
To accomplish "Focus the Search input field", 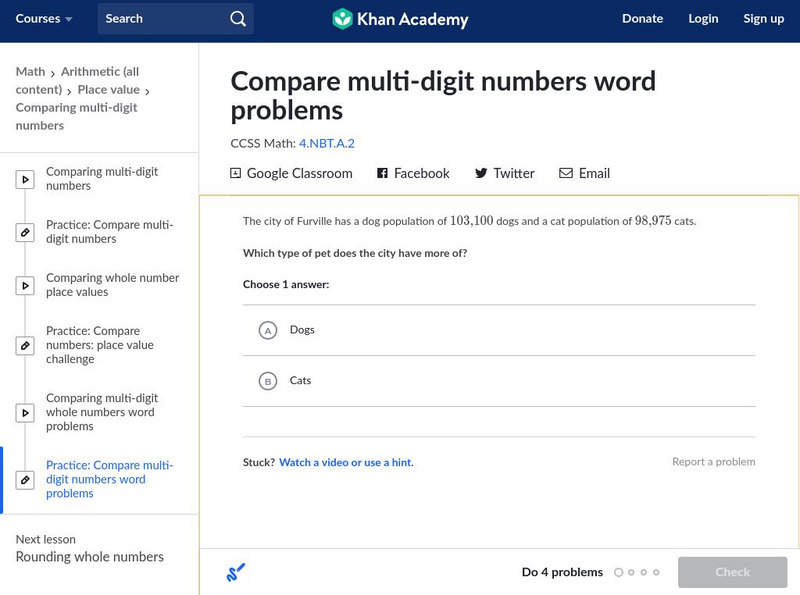I will click(x=160, y=19).
